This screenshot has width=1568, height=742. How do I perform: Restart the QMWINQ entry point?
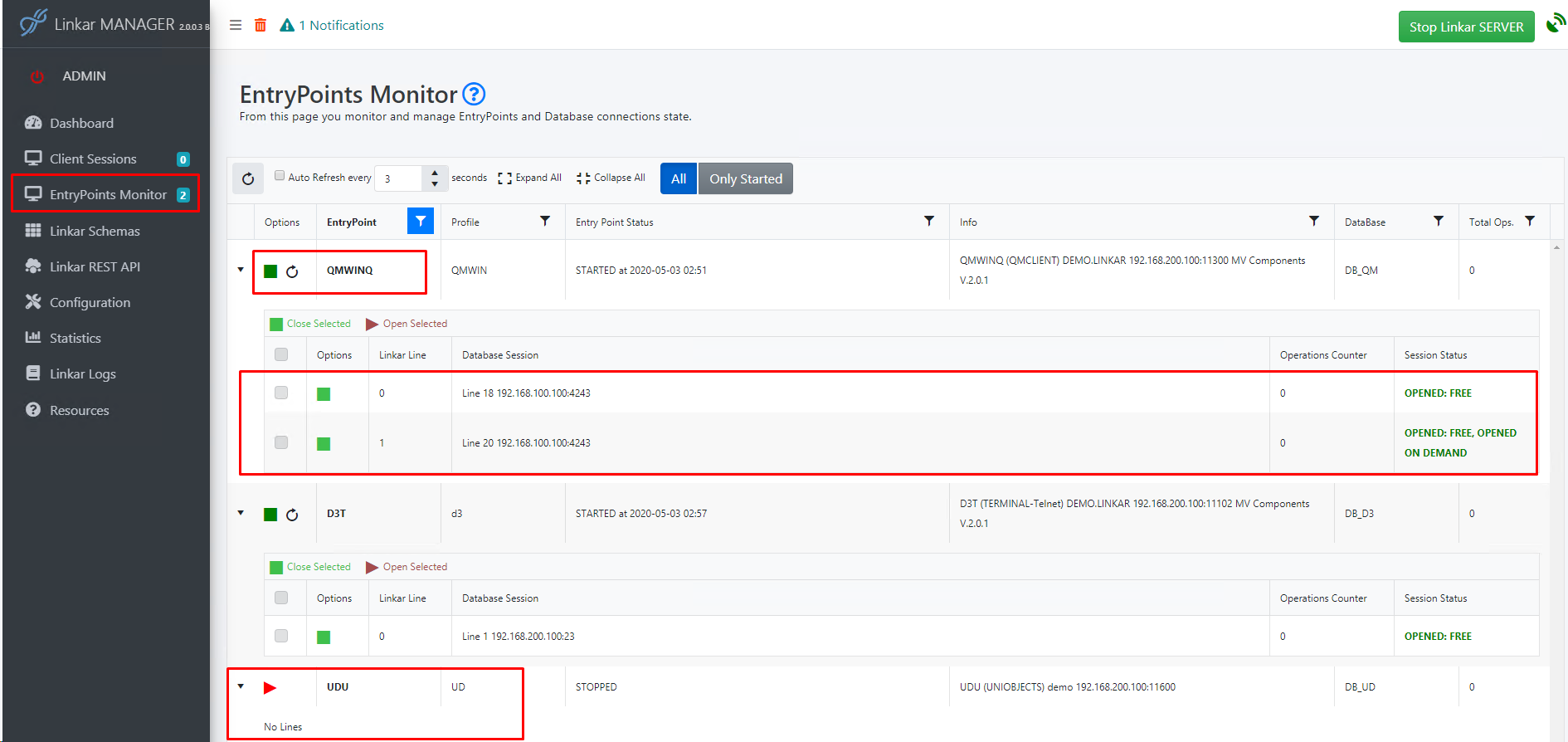coord(292,271)
